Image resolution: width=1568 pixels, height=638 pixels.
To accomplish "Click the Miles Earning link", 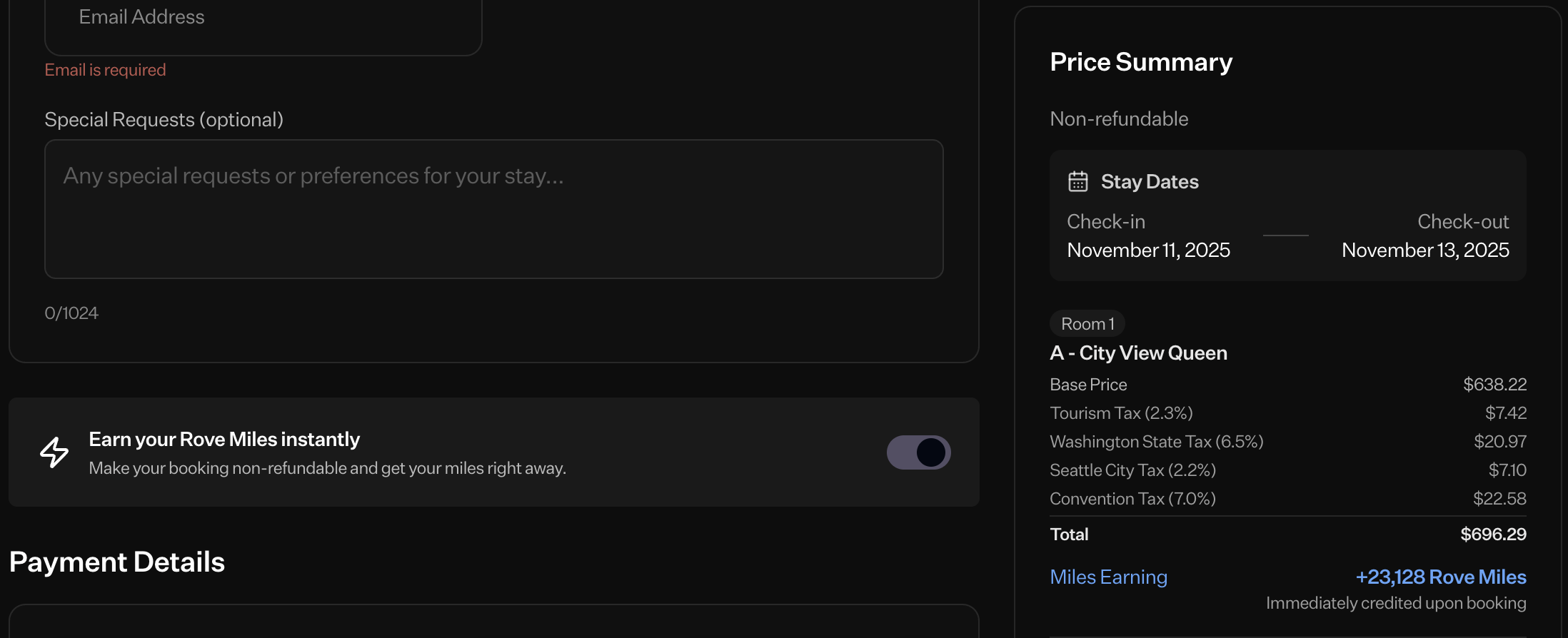I will coord(1108,577).
